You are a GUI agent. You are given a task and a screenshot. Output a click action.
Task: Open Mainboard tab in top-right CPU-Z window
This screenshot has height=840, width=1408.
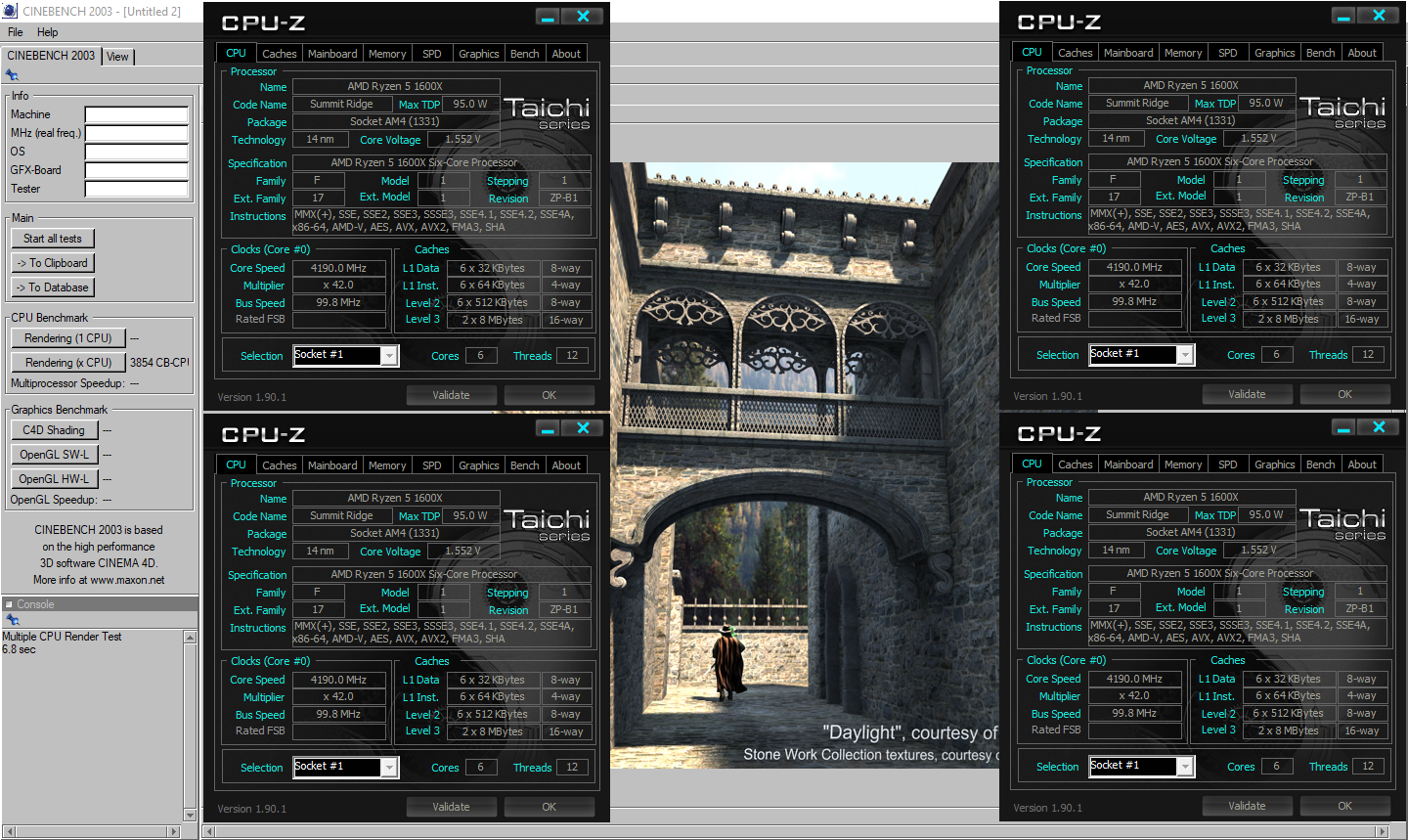click(1128, 53)
